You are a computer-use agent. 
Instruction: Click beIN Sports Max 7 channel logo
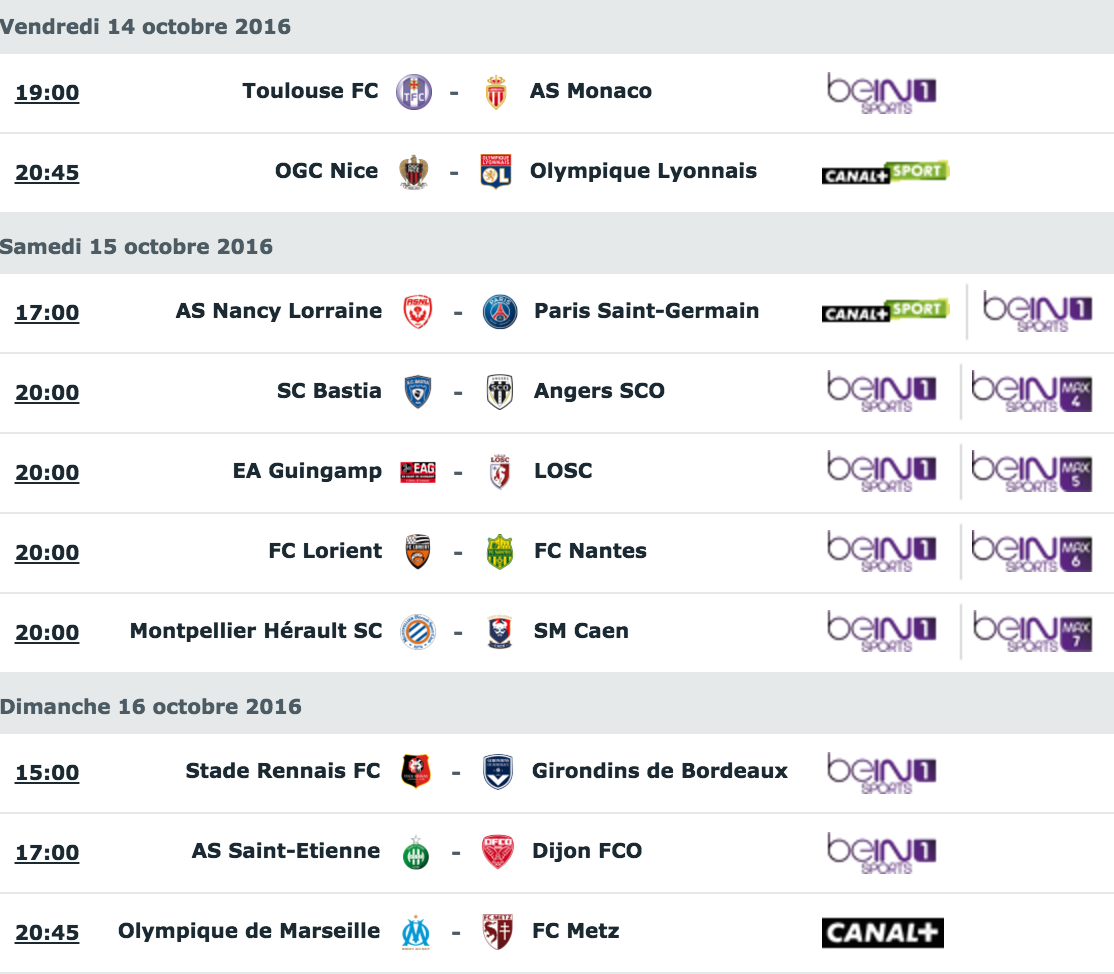pos(1031,632)
